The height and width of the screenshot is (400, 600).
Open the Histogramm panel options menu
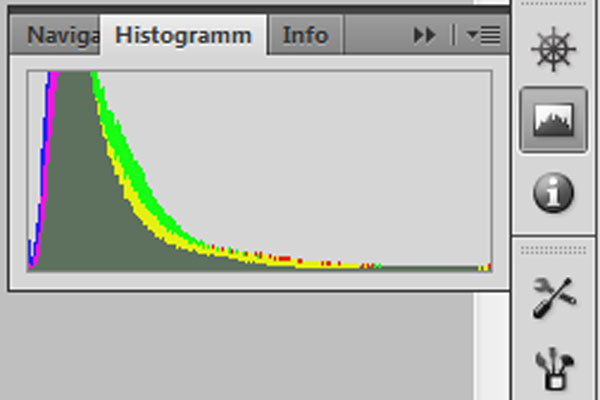(x=483, y=35)
